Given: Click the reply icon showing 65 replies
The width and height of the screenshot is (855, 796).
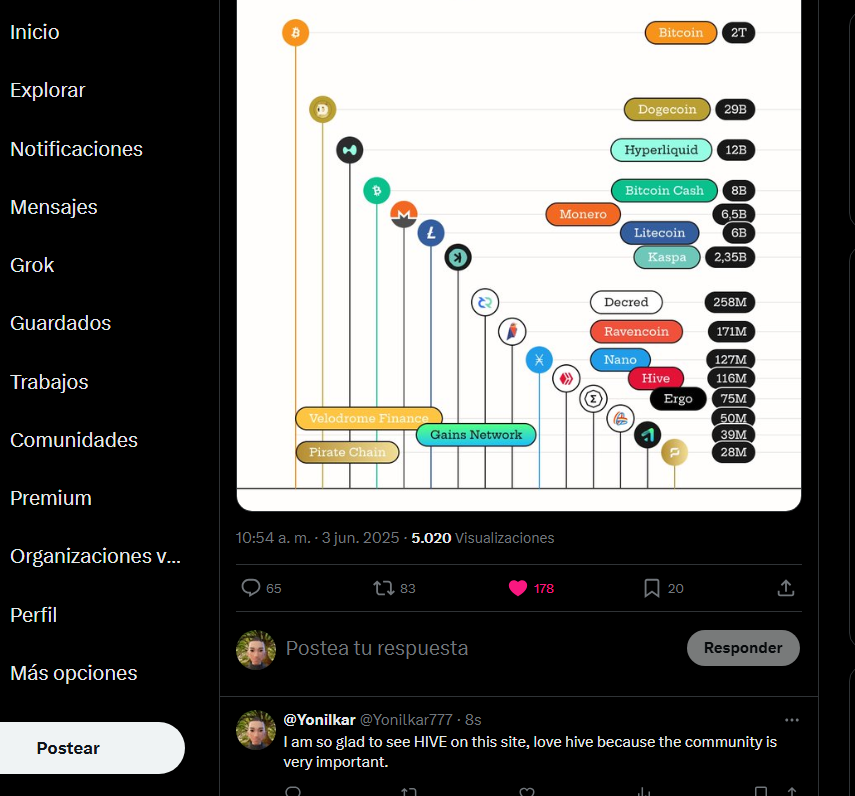Looking at the screenshot, I should 251,588.
